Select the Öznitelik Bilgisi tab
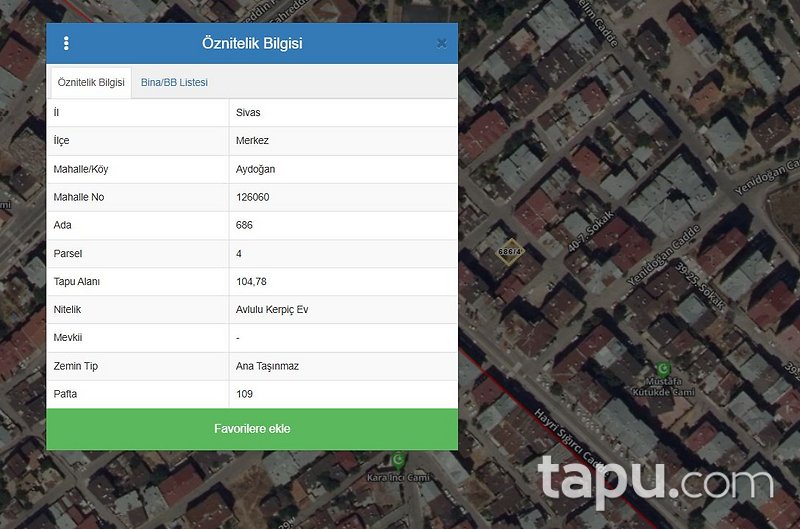 [x=91, y=82]
